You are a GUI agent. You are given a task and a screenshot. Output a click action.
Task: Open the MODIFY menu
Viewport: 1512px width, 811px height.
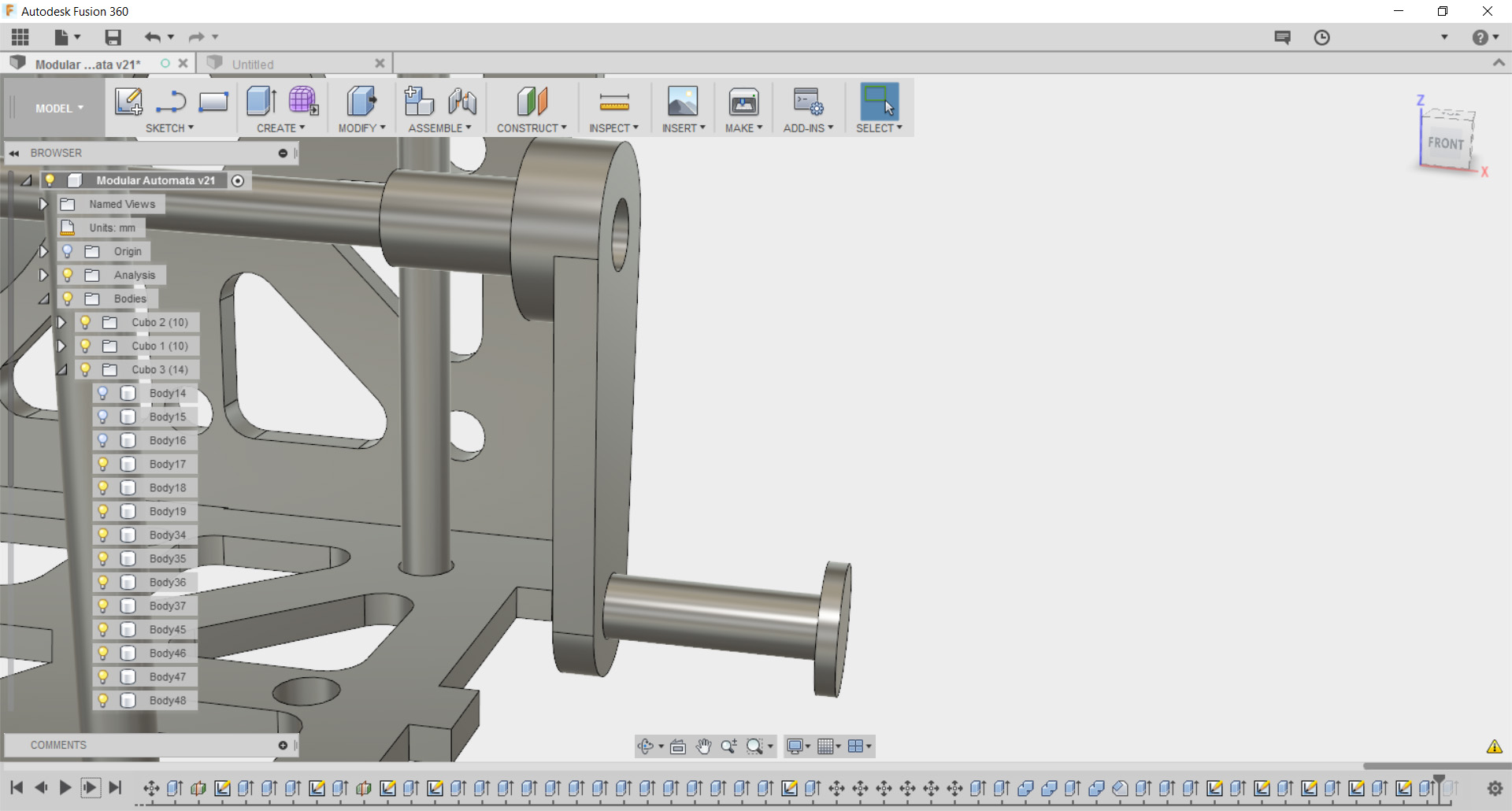362,128
